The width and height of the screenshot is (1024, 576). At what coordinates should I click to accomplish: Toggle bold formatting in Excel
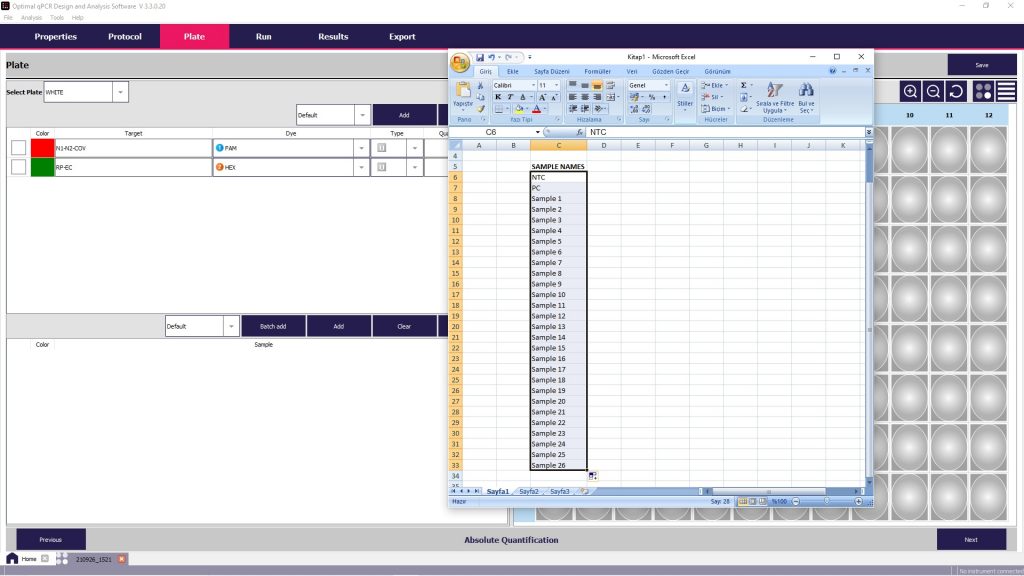[498, 97]
